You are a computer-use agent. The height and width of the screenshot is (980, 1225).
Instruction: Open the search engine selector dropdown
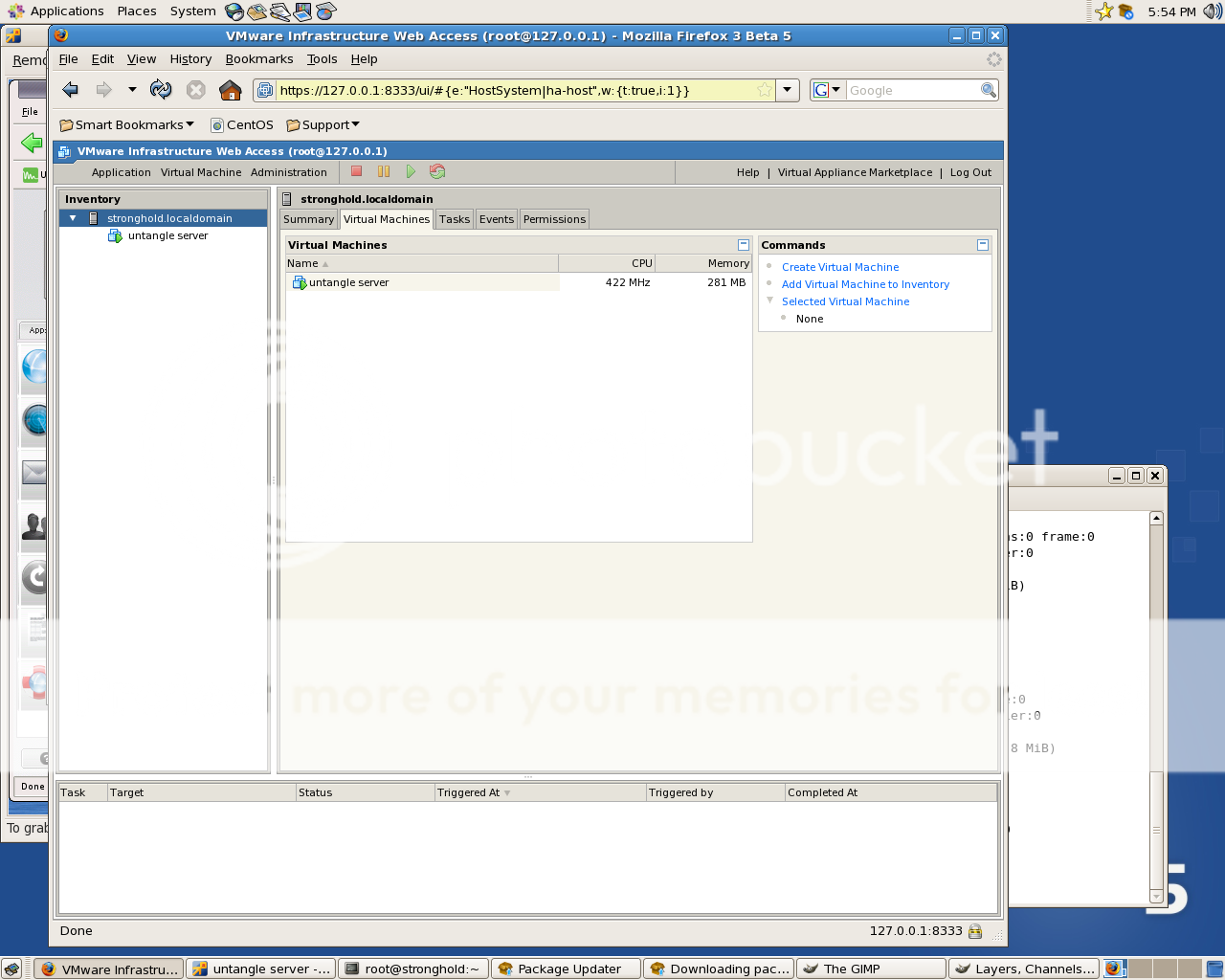click(827, 90)
